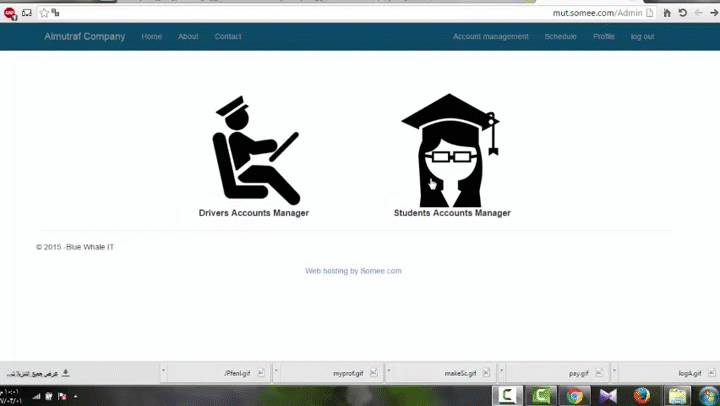The image size is (720, 406).
Task: Click the Almutraf Company brand link
Action: coord(85,37)
